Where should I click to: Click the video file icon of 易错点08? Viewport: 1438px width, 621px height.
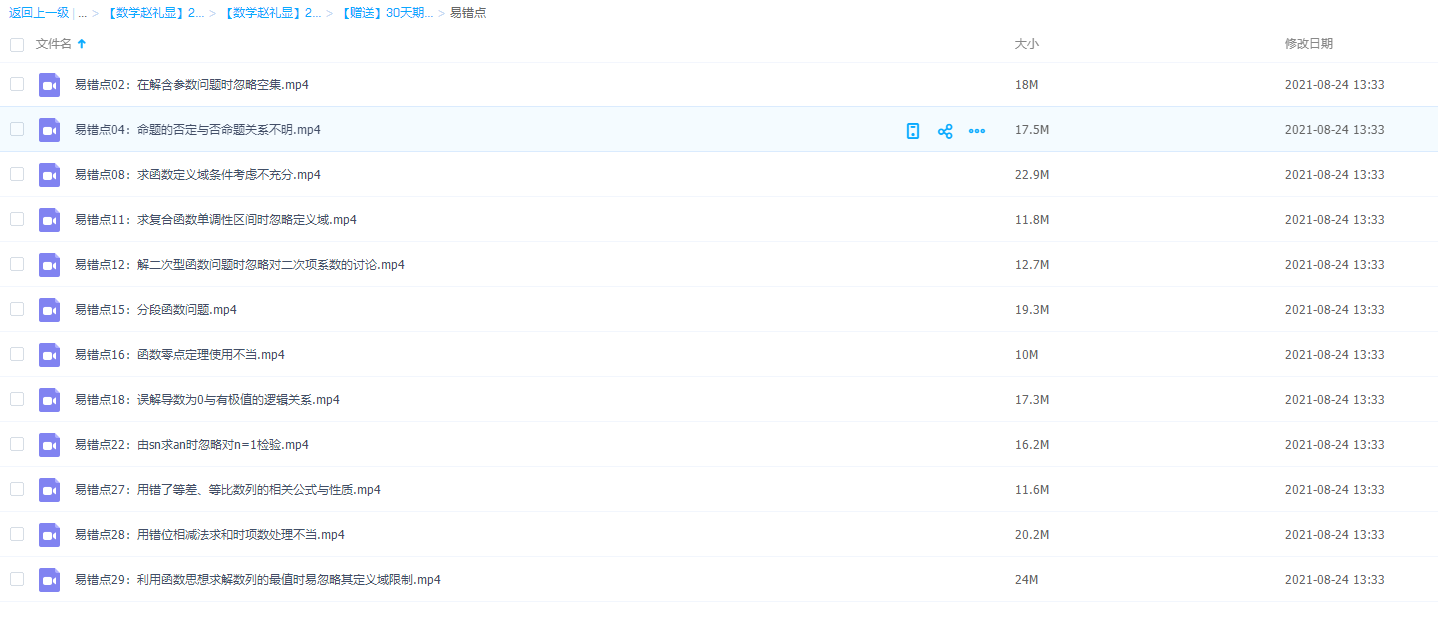click(50, 175)
